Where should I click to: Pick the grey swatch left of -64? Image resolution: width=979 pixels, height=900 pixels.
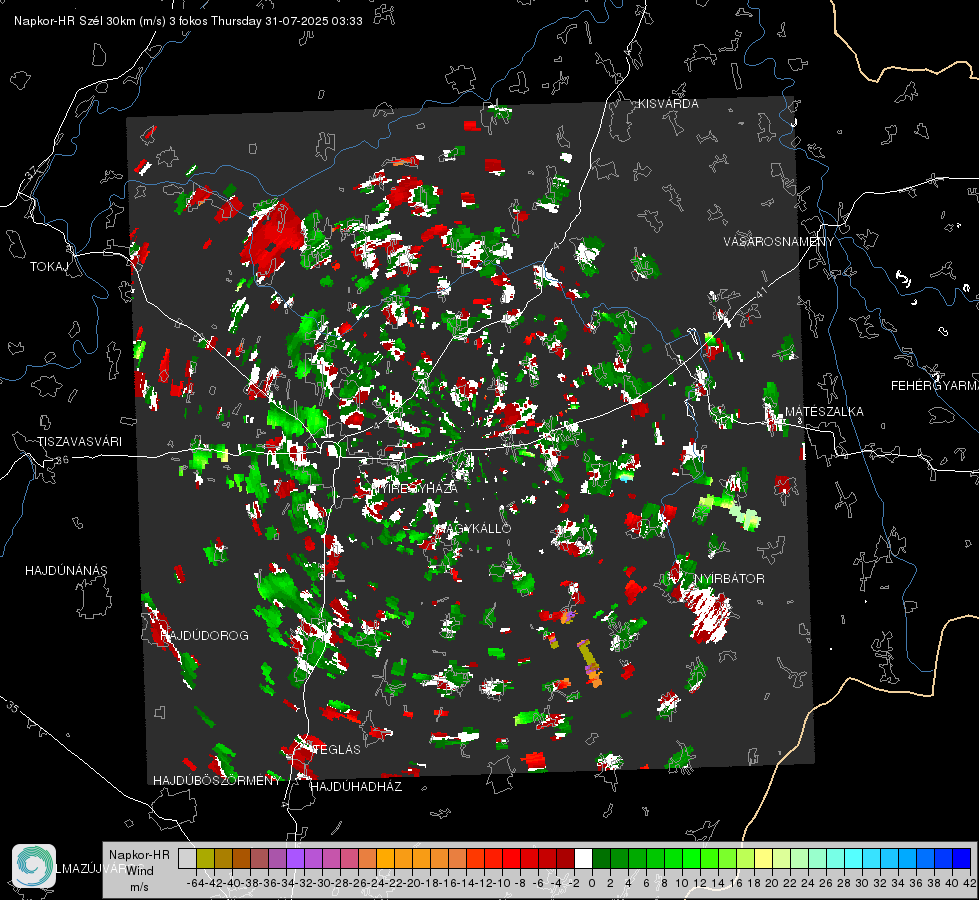click(x=187, y=858)
